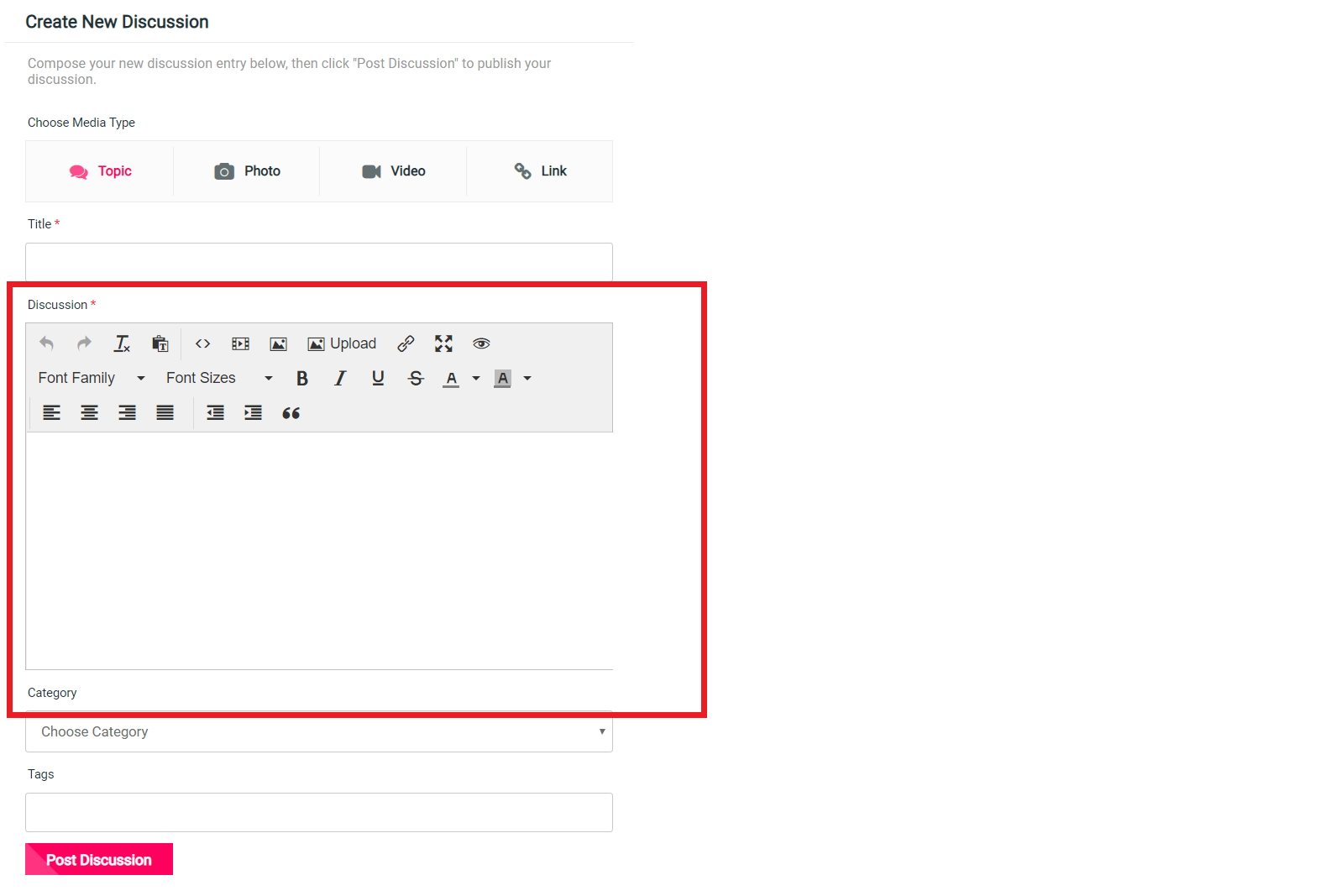1331x896 pixels.
Task: Decrease indent of text
Action: (216, 412)
